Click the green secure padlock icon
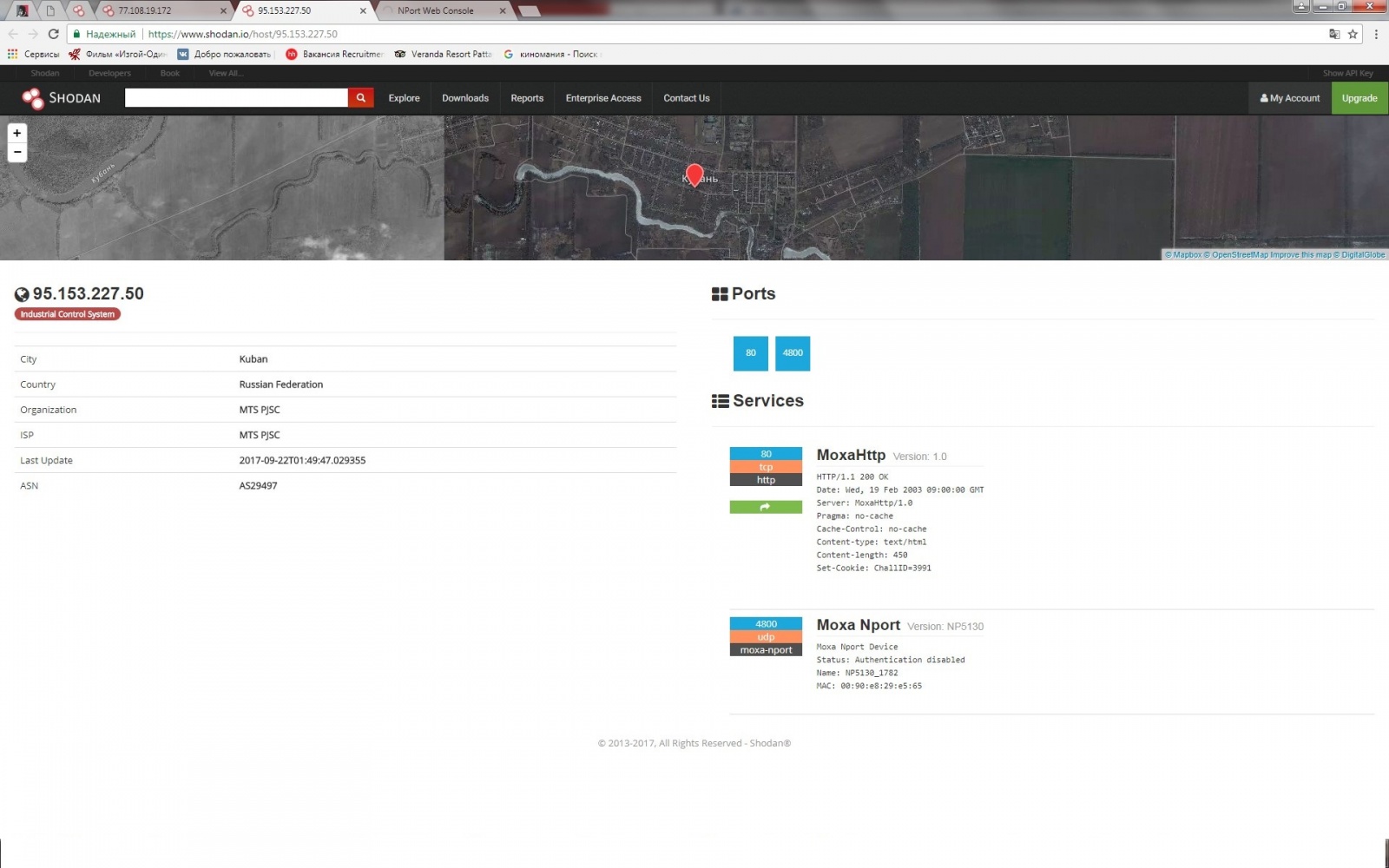1389x868 pixels. [x=76, y=34]
